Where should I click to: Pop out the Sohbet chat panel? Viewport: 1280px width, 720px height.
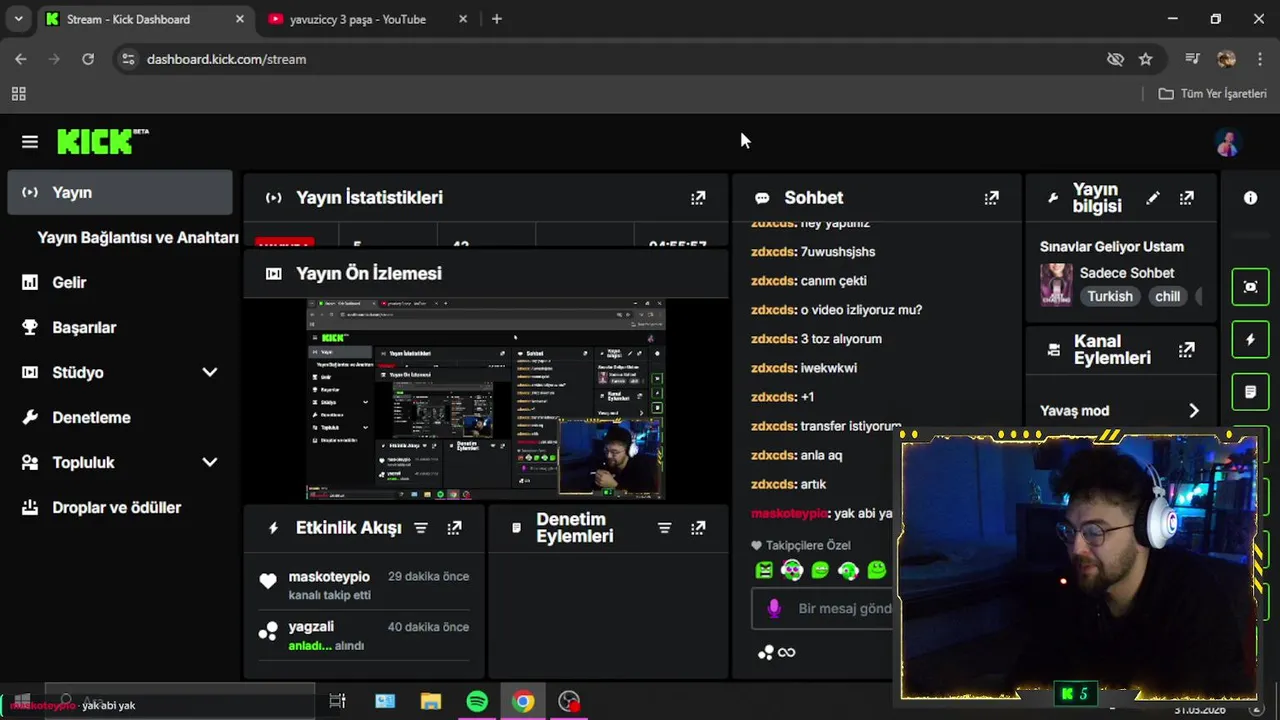[x=991, y=198]
